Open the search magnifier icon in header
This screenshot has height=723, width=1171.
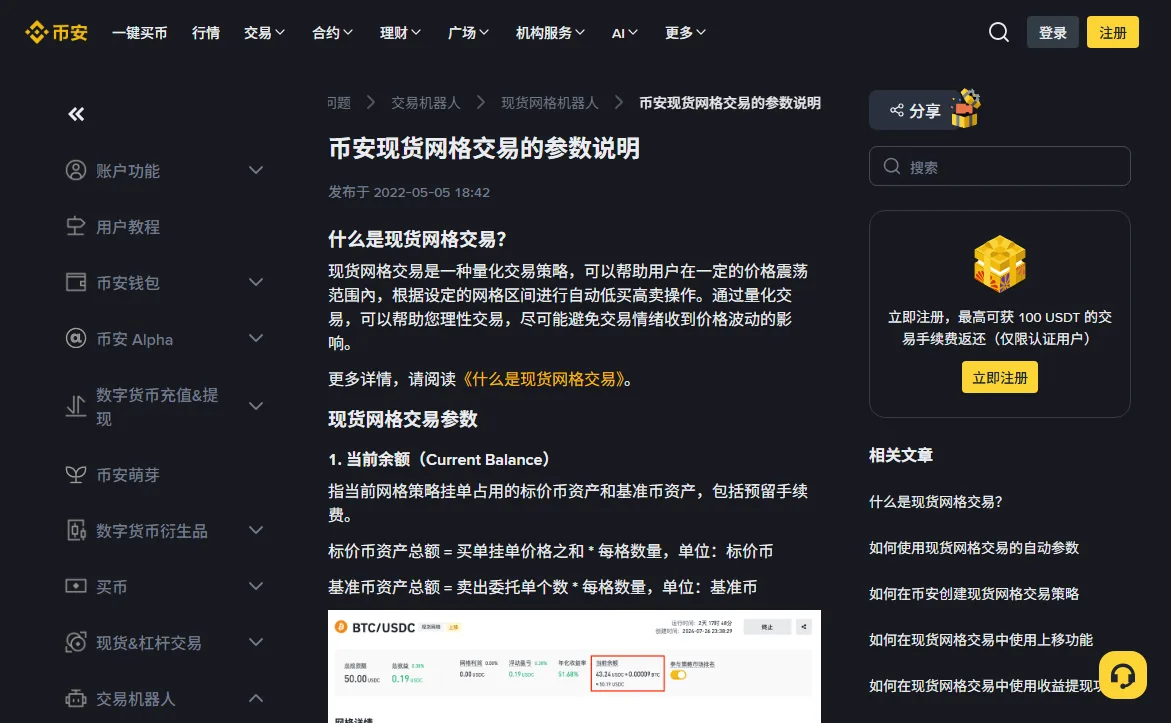[x=998, y=32]
